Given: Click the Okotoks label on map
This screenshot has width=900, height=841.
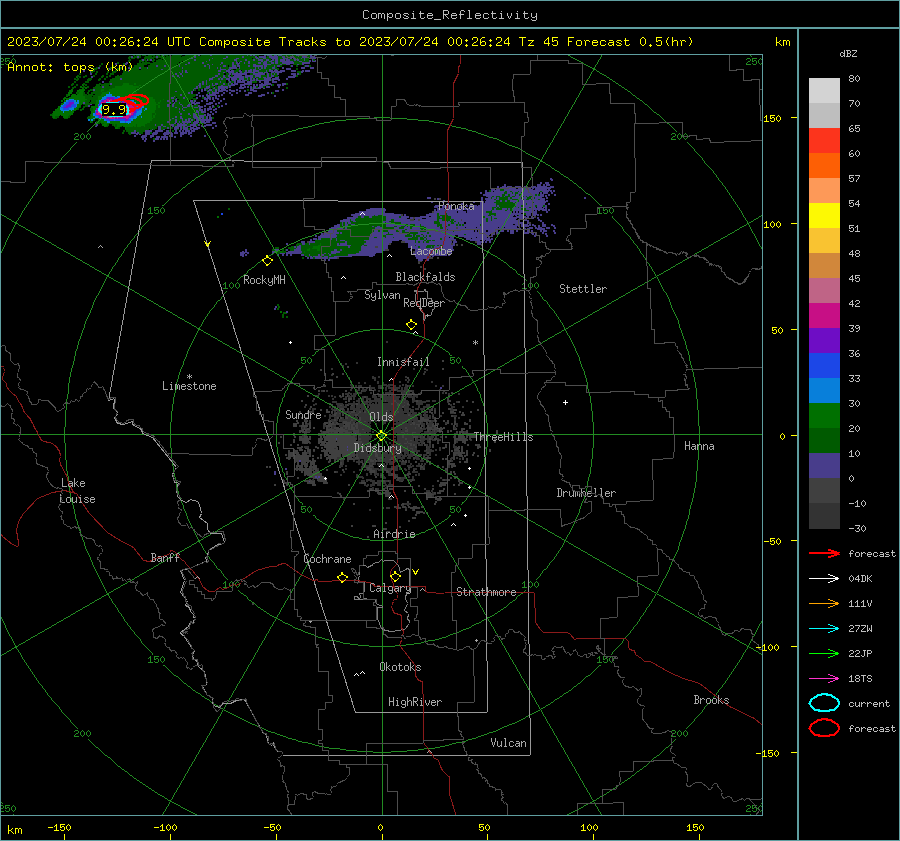Looking at the screenshot, I should point(400,667).
